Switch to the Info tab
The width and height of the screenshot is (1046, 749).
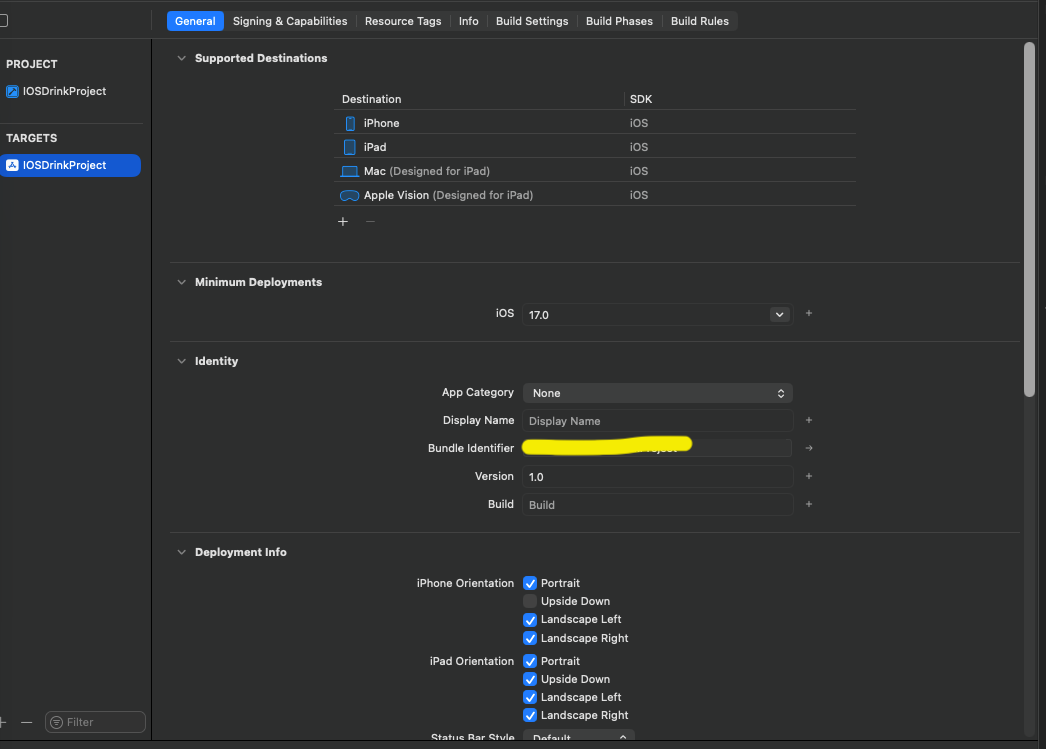pos(468,21)
